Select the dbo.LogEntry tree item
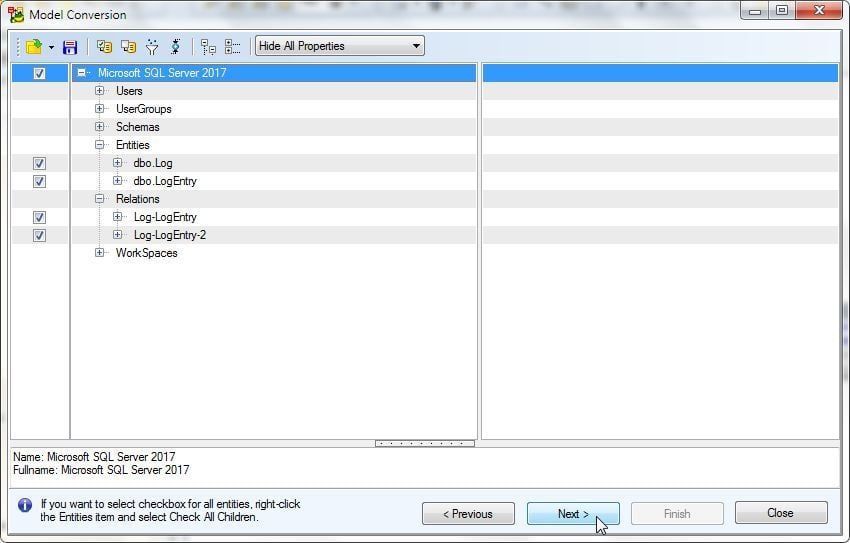The width and height of the screenshot is (850, 543). pyautogui.click(x=165, y=181)
